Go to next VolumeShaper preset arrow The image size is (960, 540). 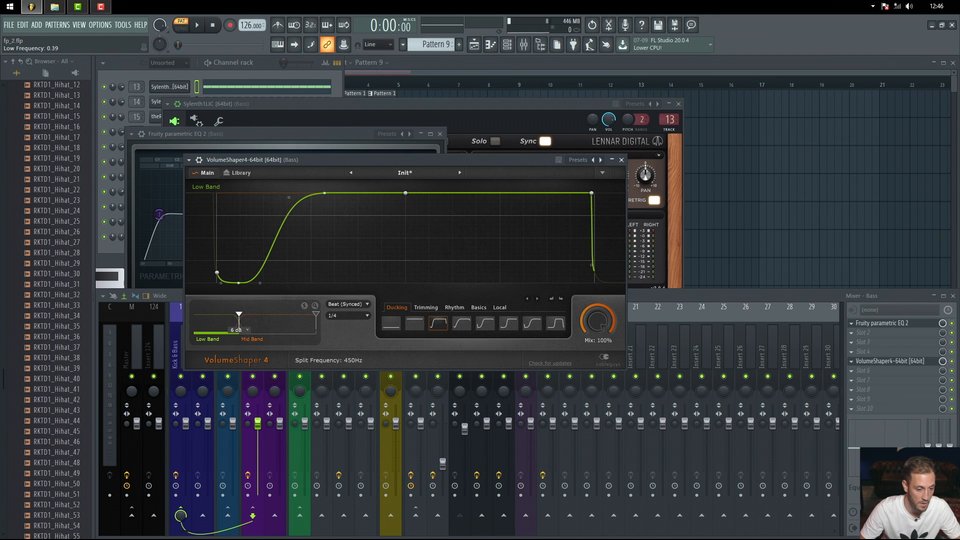point(459,173)
